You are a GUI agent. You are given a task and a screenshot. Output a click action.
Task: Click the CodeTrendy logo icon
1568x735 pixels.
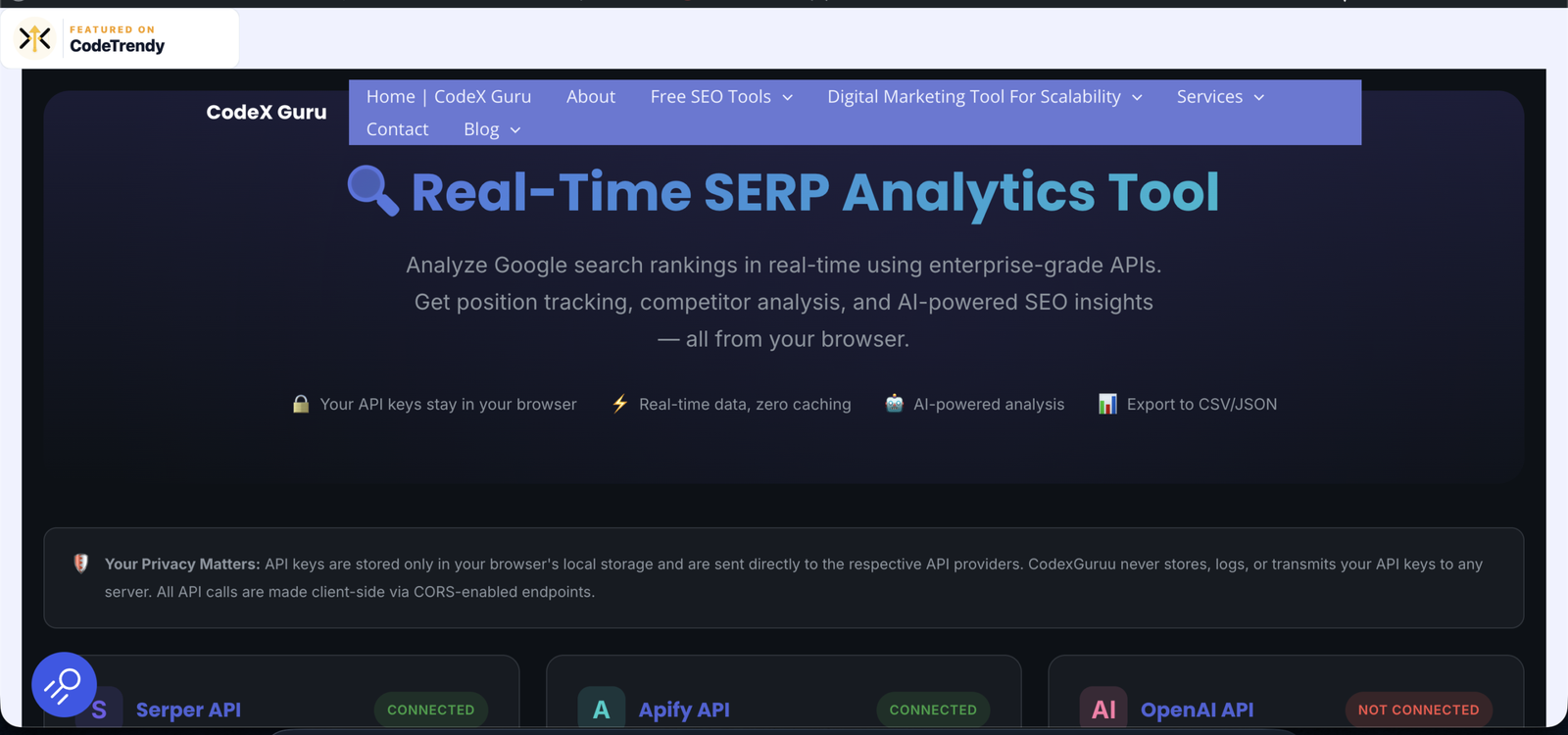point(35,39)
